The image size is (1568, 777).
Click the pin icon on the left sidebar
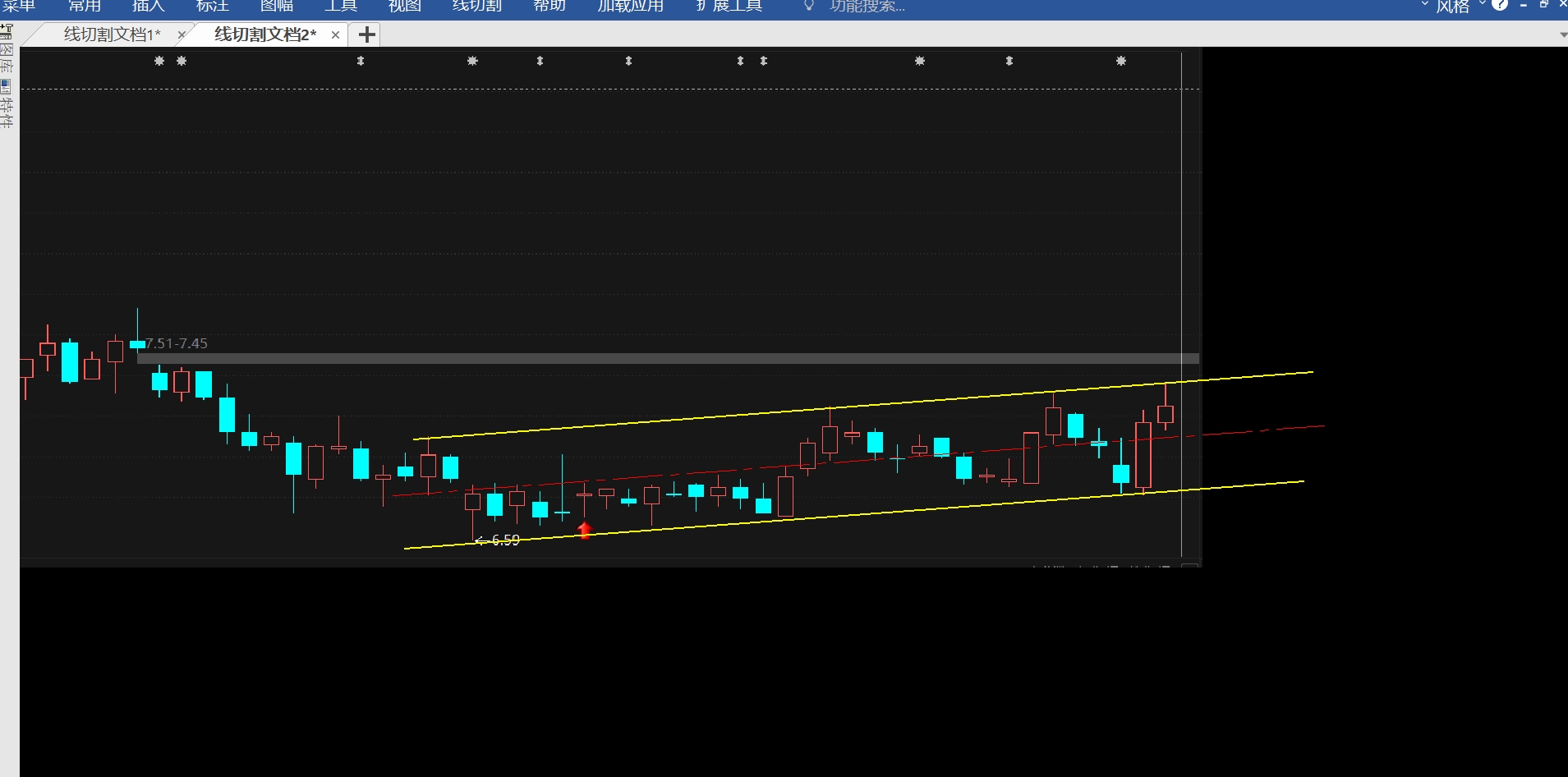(x=6, y=31)
